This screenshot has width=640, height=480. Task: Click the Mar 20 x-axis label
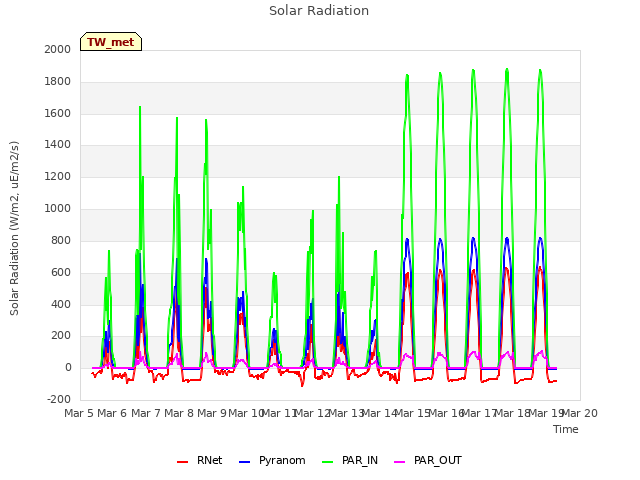[580, 413]
